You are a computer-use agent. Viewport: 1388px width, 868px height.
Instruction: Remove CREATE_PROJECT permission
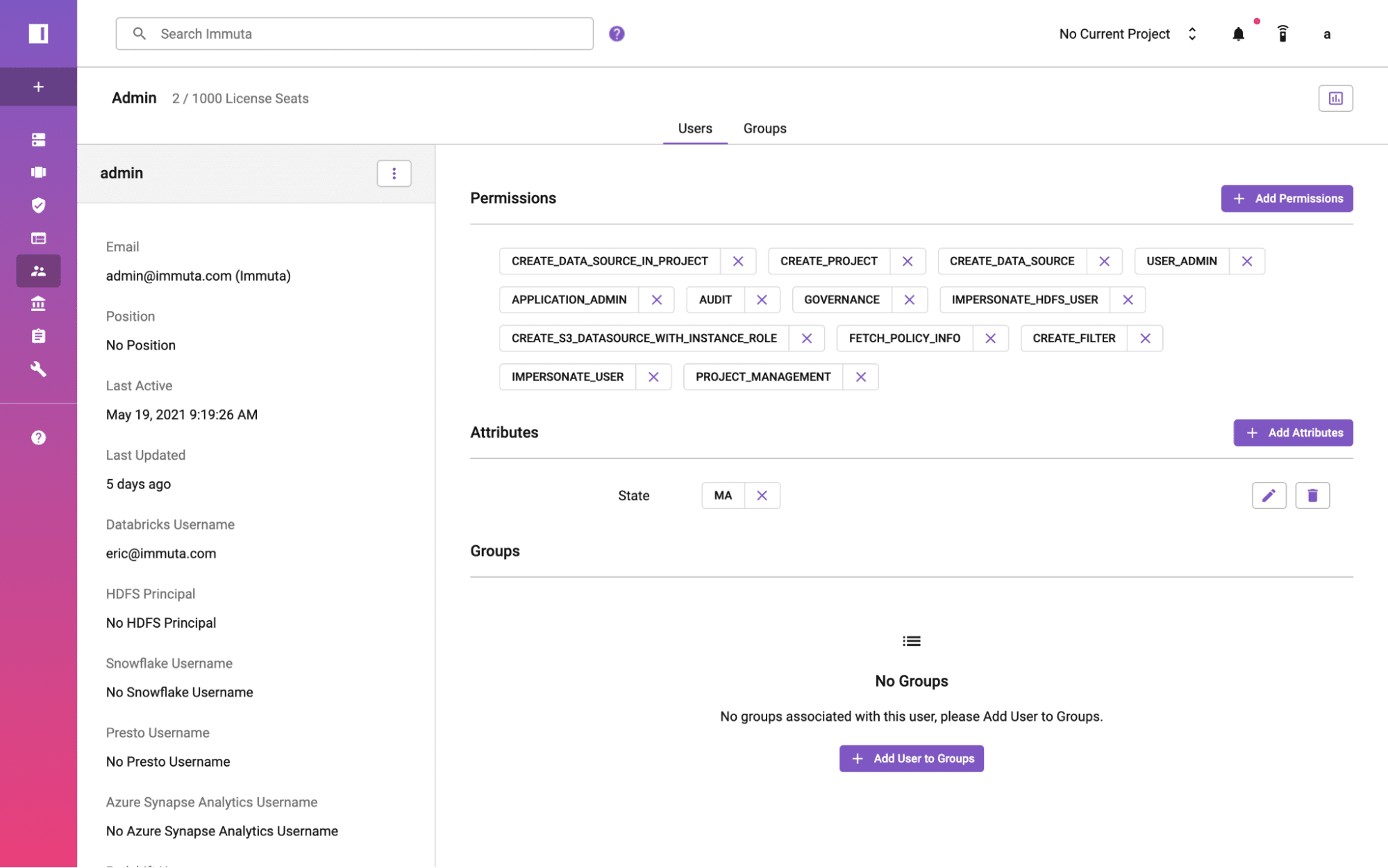tap(908, 261)
